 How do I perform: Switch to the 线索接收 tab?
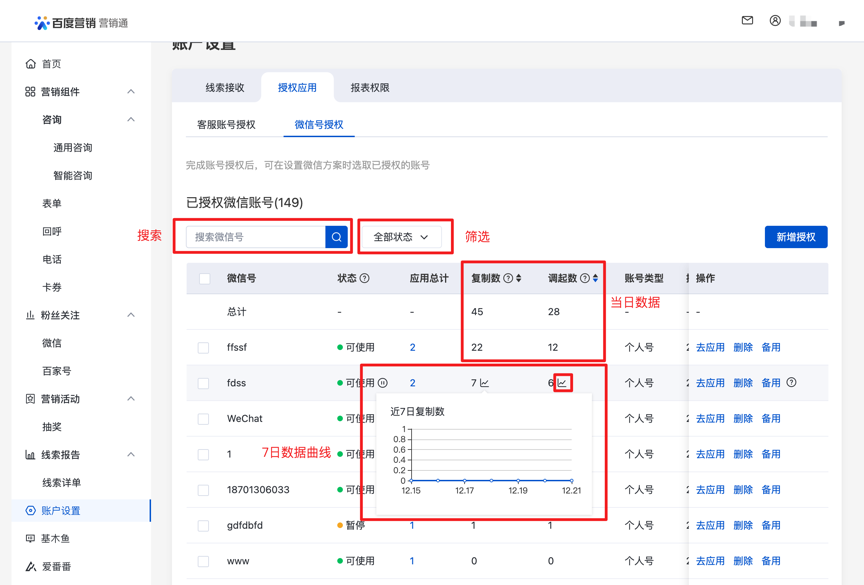[225, 88]
